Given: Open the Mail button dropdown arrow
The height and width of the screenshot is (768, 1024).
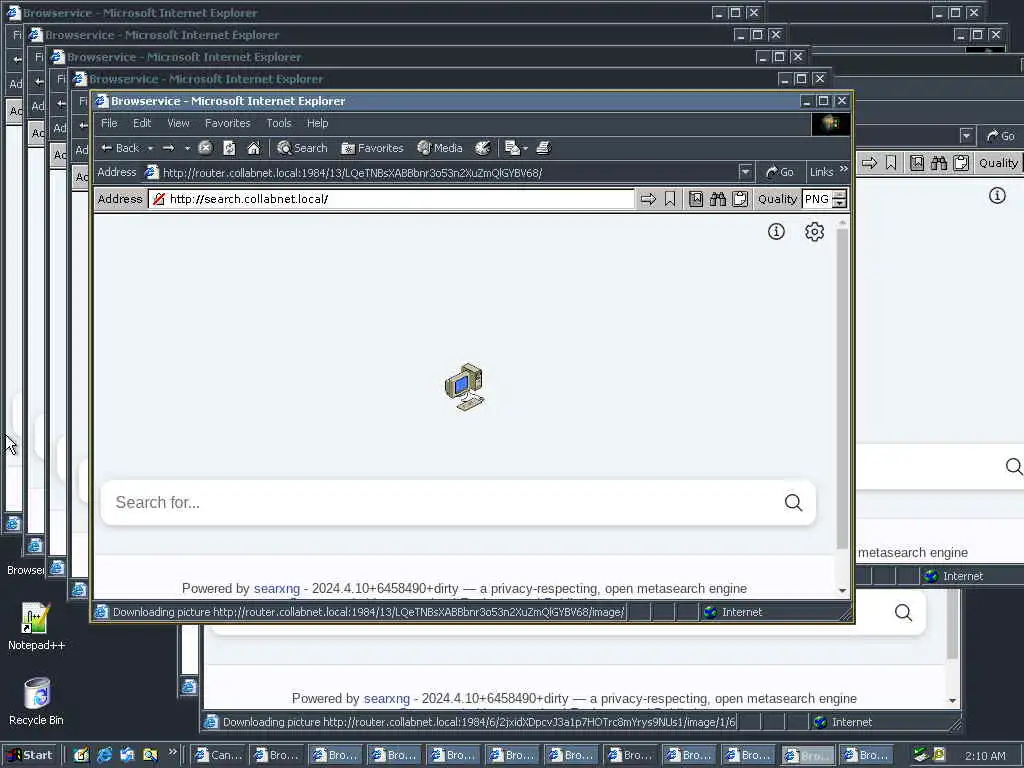Looking at the screenshot, I should [x=525, y=149].
